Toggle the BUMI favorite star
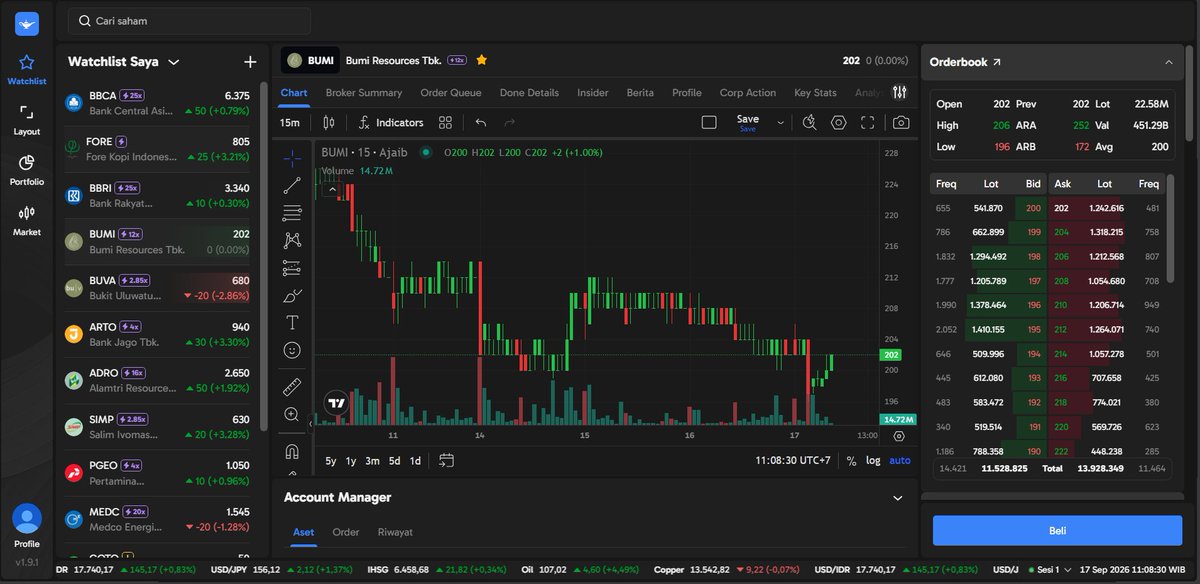The image size is (1200, 584). pos(482,60)
